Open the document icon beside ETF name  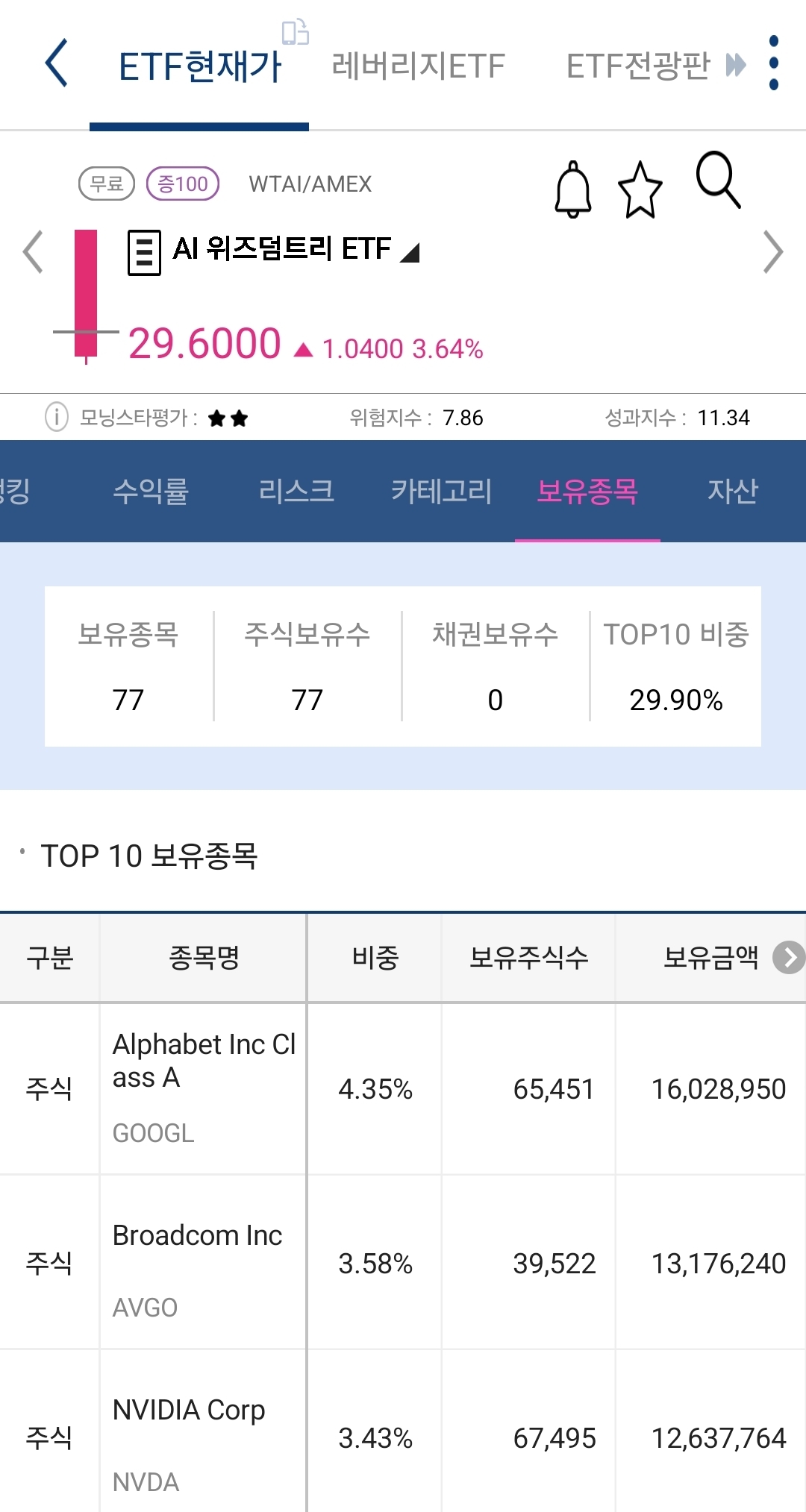click(x=144, y=251)
